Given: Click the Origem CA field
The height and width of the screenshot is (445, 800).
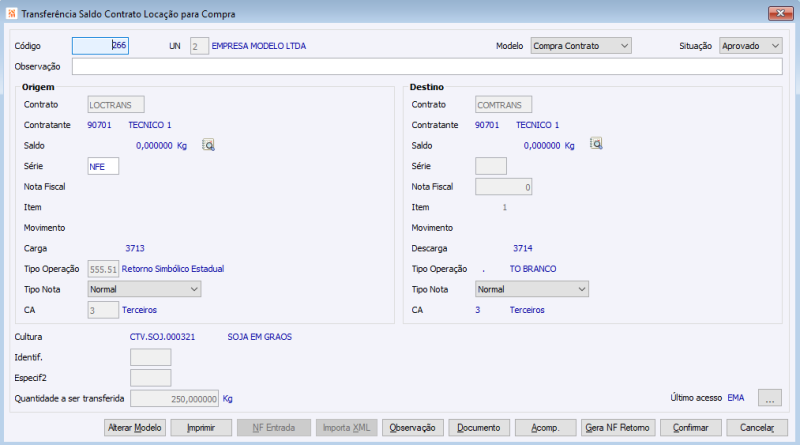Looking at the screenshot, I should (x=103, y=310).
